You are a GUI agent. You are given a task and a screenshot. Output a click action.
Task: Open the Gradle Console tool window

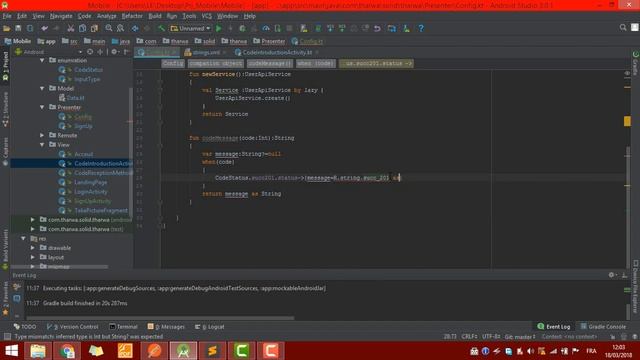[x=603, y=327]
